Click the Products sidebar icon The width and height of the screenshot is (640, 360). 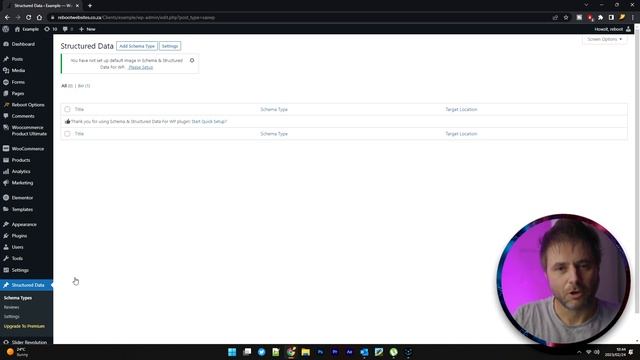click(x=6, y=160)
